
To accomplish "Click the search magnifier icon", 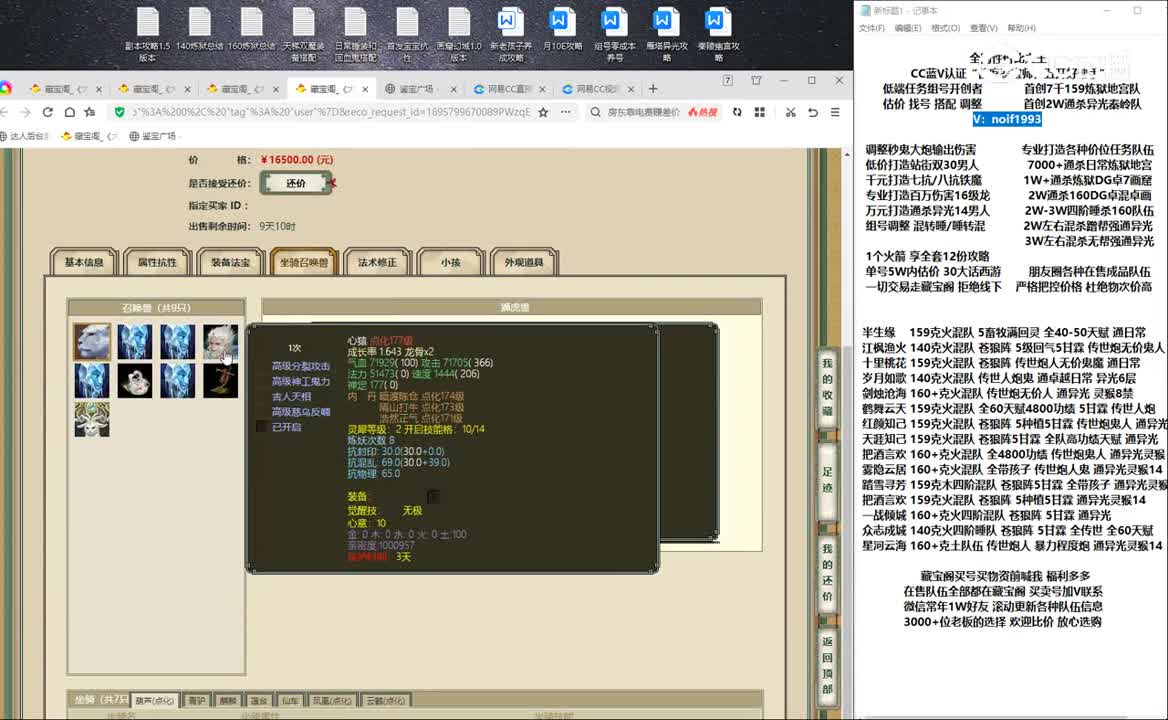I will coord(595,112).
